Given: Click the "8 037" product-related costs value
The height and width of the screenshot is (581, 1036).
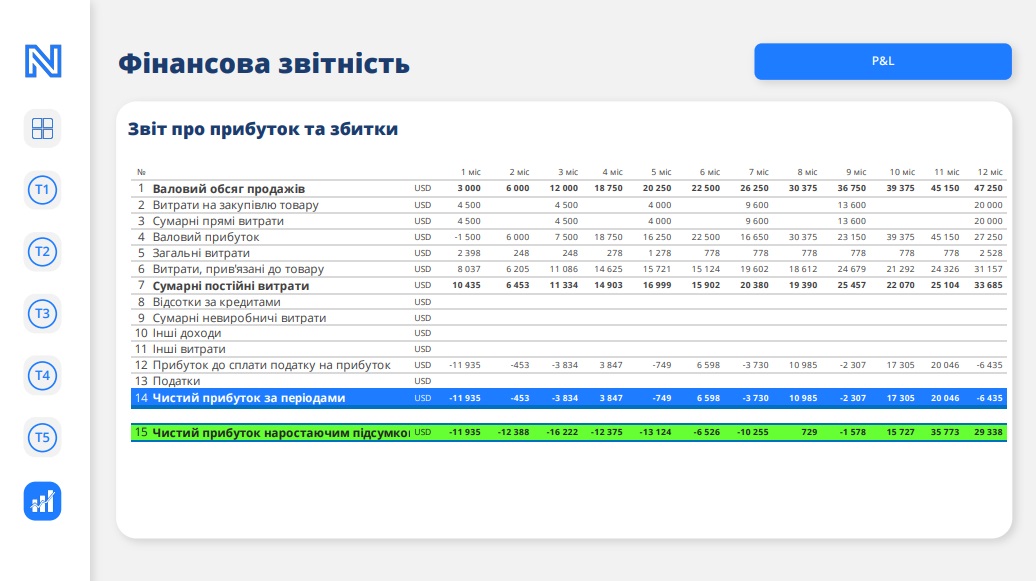Looking at the screenshot, I should 469,269.
